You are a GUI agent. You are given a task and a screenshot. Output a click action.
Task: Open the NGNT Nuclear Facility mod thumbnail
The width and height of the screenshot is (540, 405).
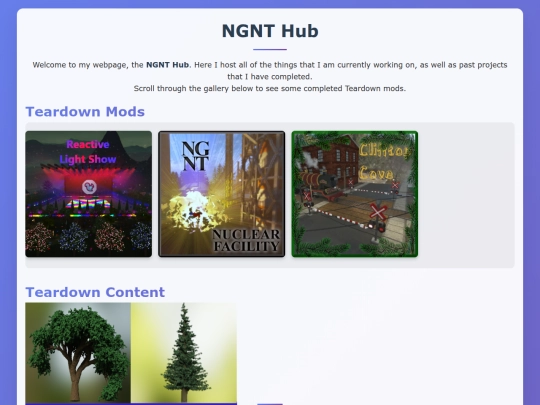[221, 194]
